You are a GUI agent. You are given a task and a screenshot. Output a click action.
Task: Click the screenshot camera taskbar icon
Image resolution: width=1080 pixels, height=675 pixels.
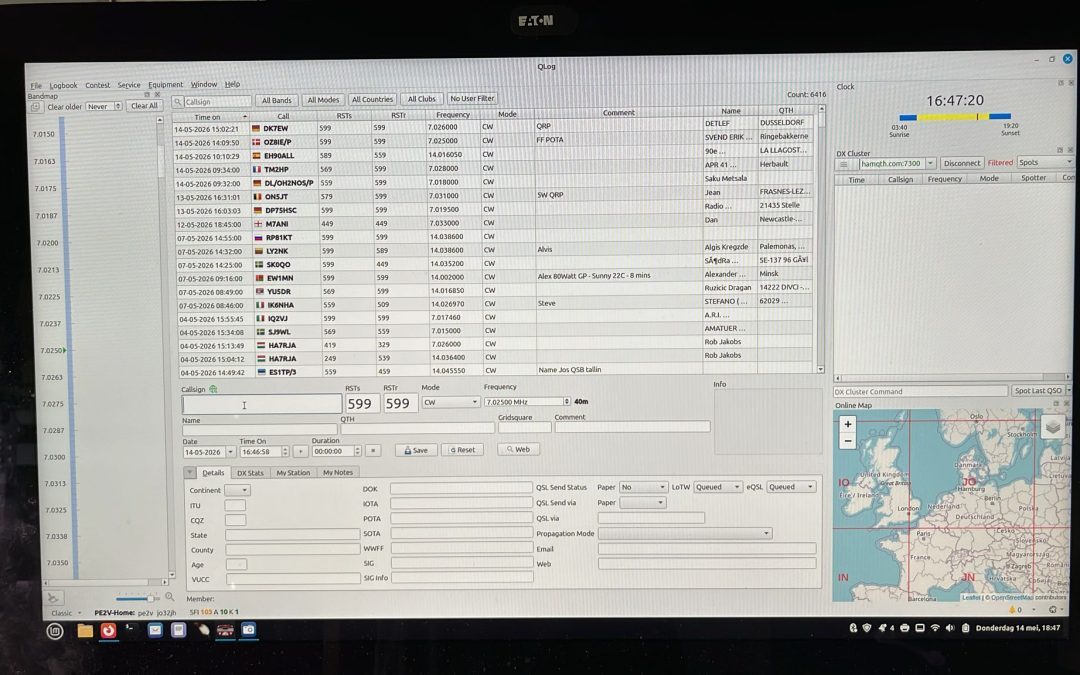pyautogui.click(x=249, y=630)
